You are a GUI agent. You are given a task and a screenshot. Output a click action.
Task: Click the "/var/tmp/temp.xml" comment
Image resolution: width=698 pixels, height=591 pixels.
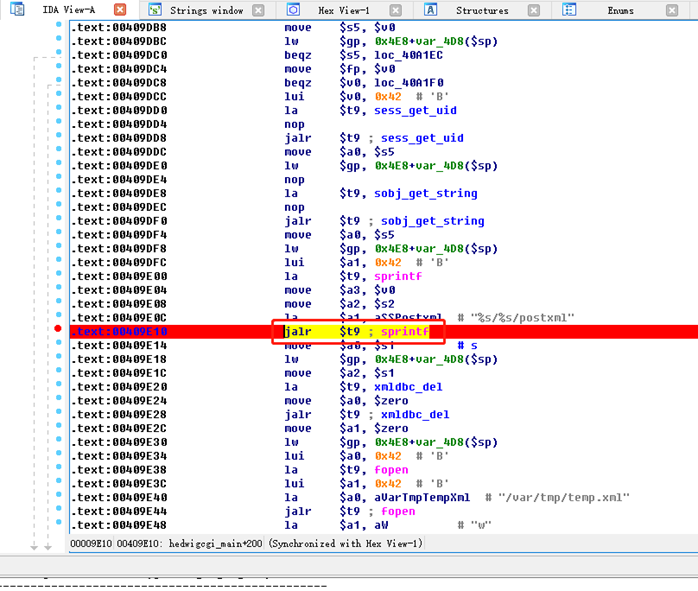click(x=563, y=498)
